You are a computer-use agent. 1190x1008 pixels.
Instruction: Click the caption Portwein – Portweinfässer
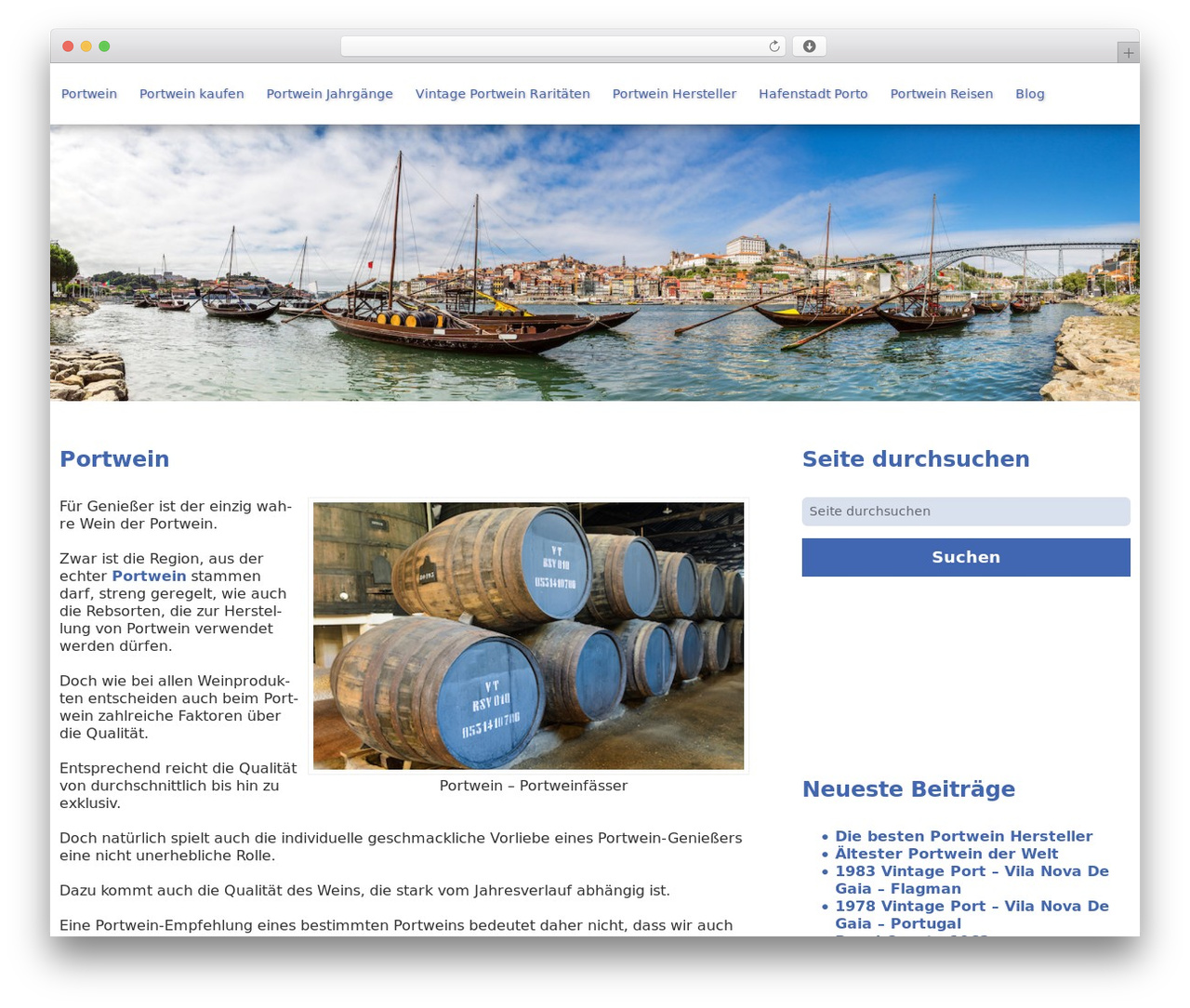point(534,786)
